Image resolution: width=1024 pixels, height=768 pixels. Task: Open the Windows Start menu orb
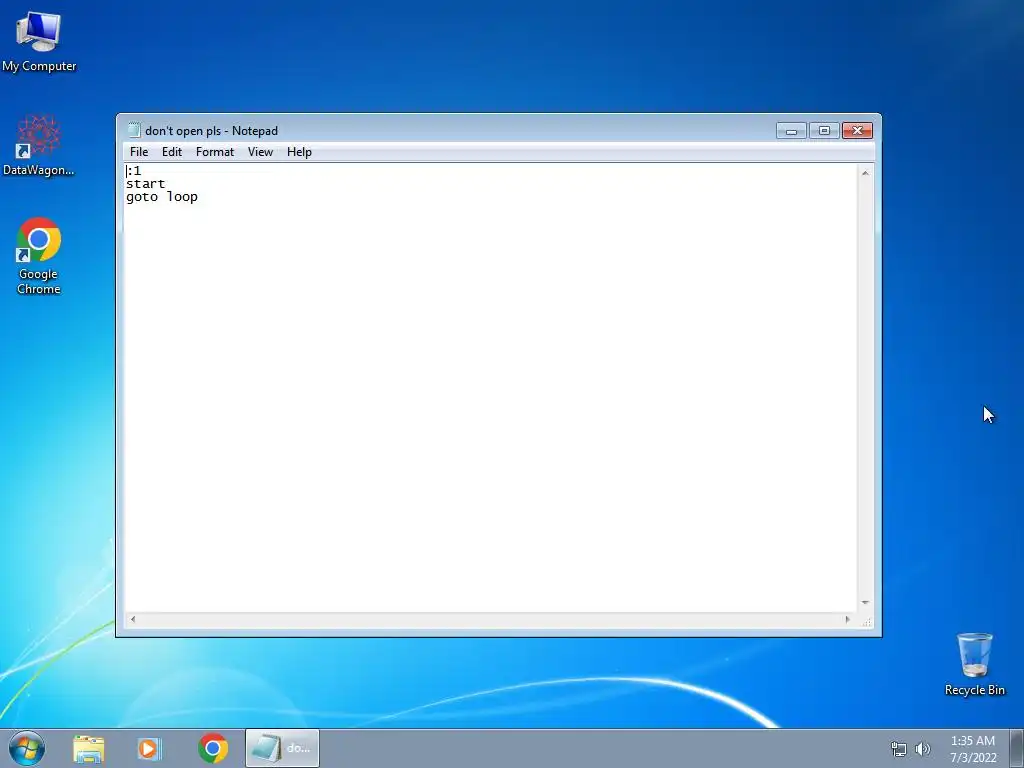click(27, 748)
